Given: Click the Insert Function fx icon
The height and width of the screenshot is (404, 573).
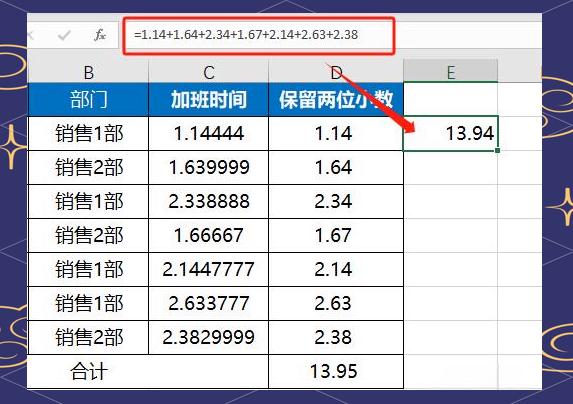Looking at the screenshot, I should coord(100,35).
